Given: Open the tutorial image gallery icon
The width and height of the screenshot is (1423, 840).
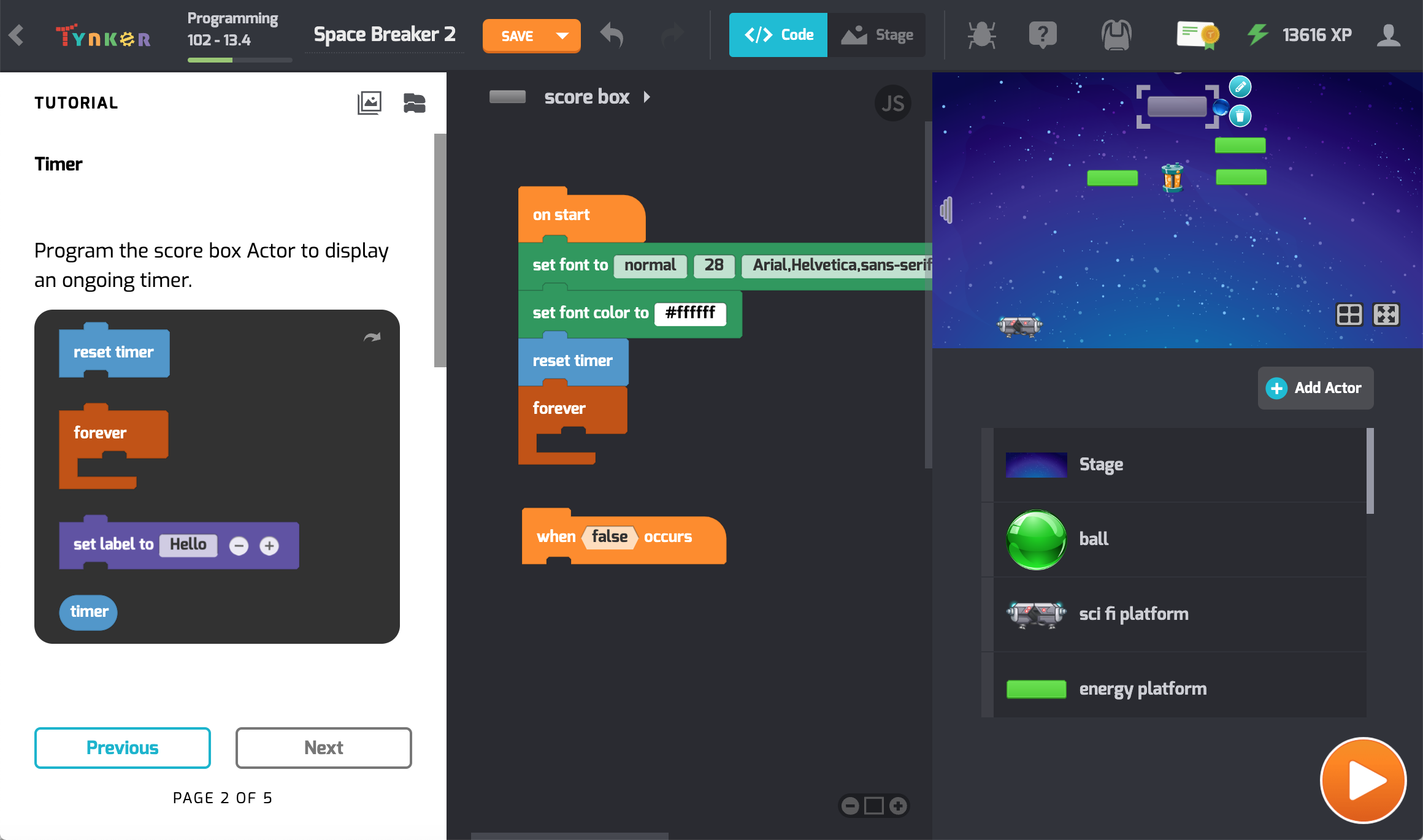Looking at the screenshot, I should point(369,103).
